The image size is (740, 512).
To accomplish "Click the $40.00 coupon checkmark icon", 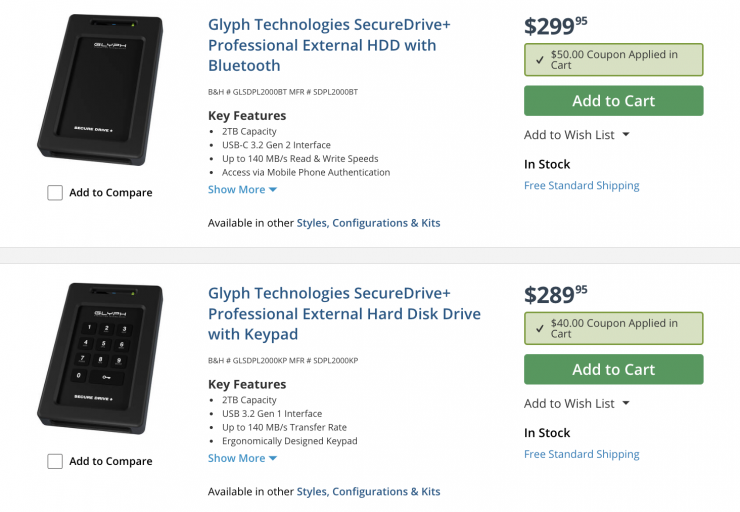I will click(x=538, y=328).
